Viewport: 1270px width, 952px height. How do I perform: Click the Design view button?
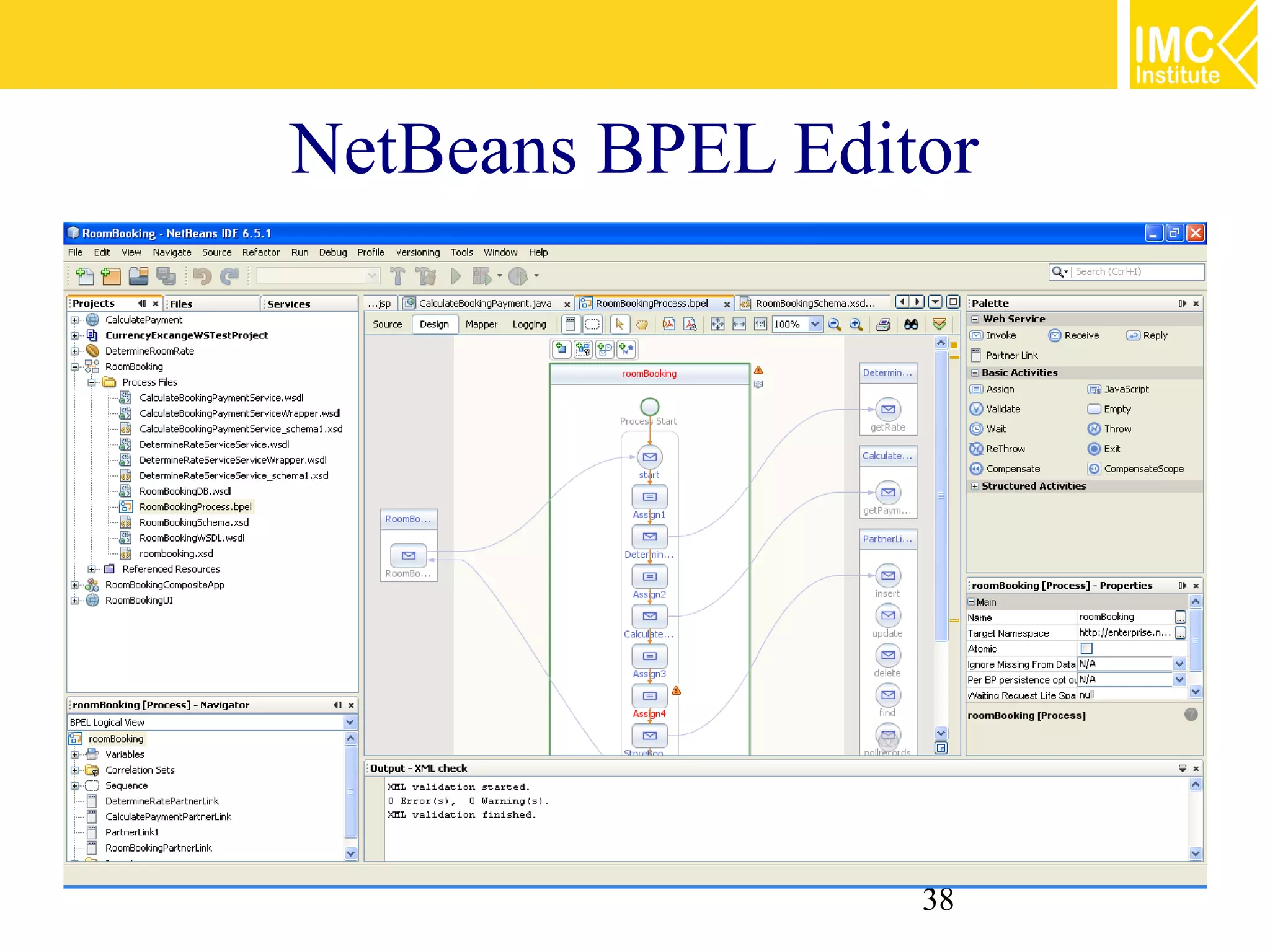click(434, 324)
